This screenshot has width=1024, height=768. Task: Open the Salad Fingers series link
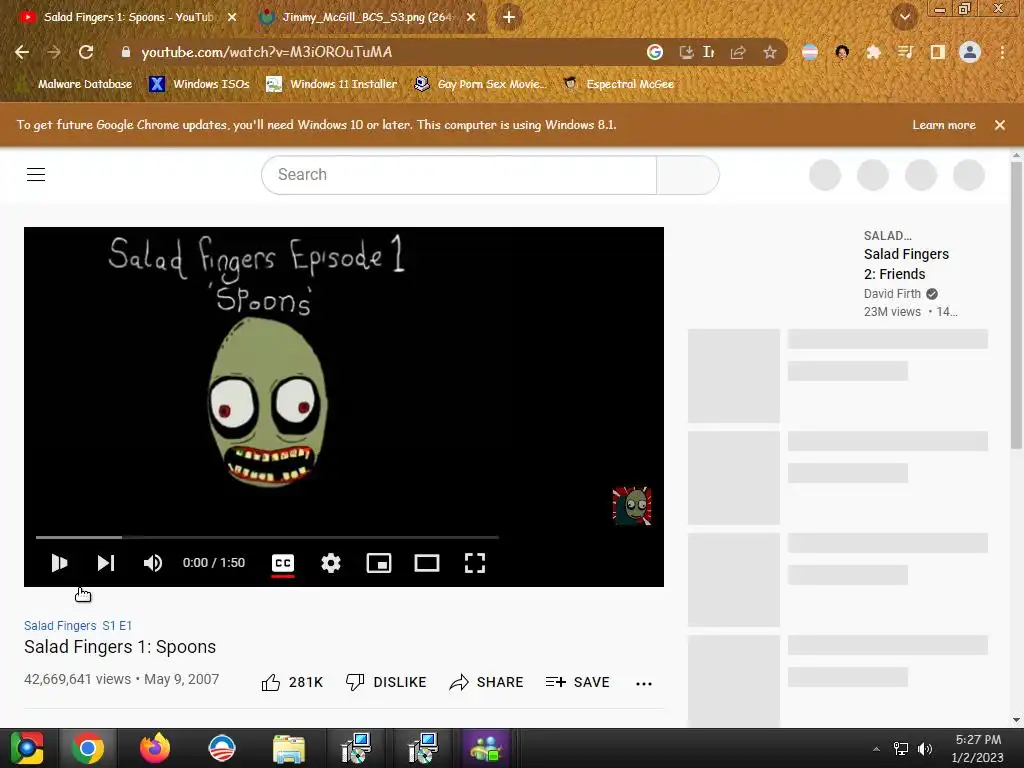click(60, 626)
